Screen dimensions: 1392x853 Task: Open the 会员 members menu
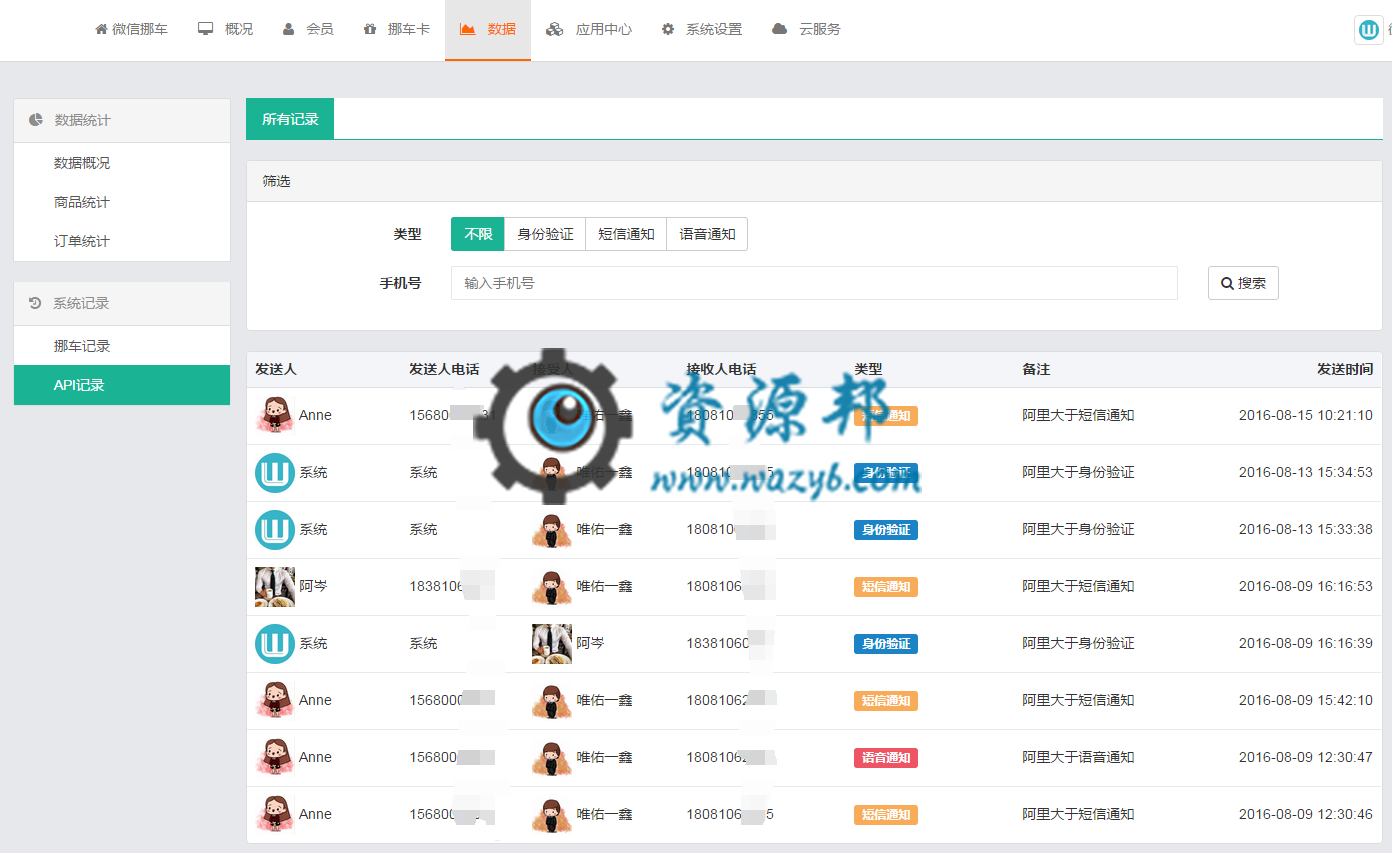click(307, 29)
